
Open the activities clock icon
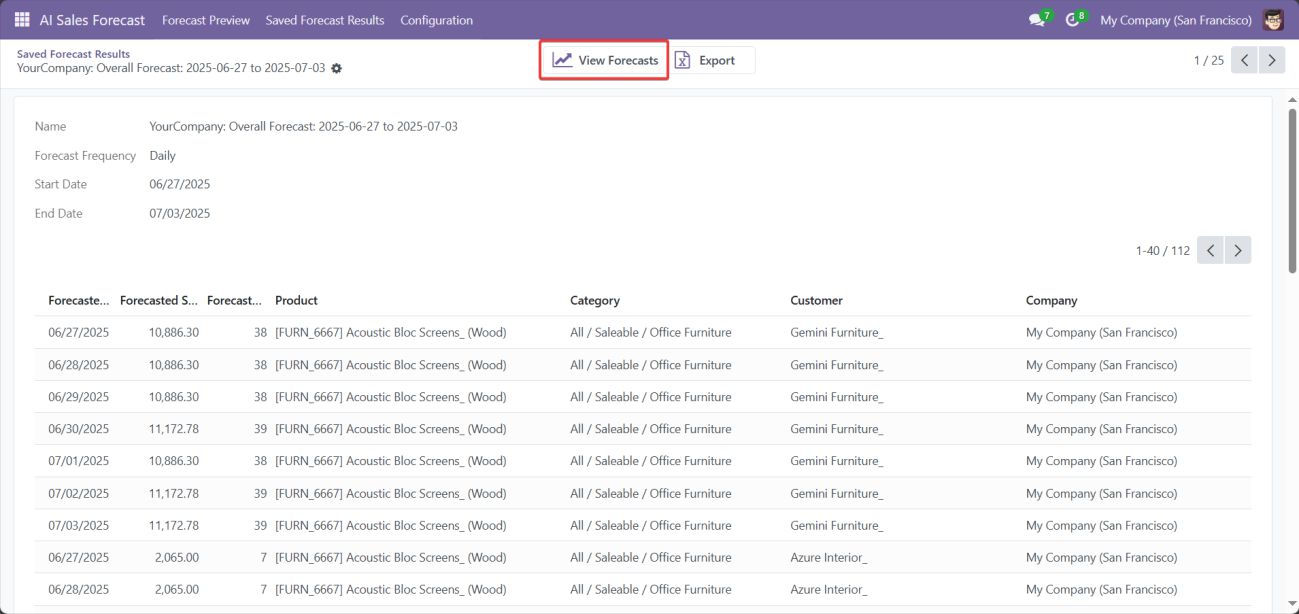(1072, 20)
